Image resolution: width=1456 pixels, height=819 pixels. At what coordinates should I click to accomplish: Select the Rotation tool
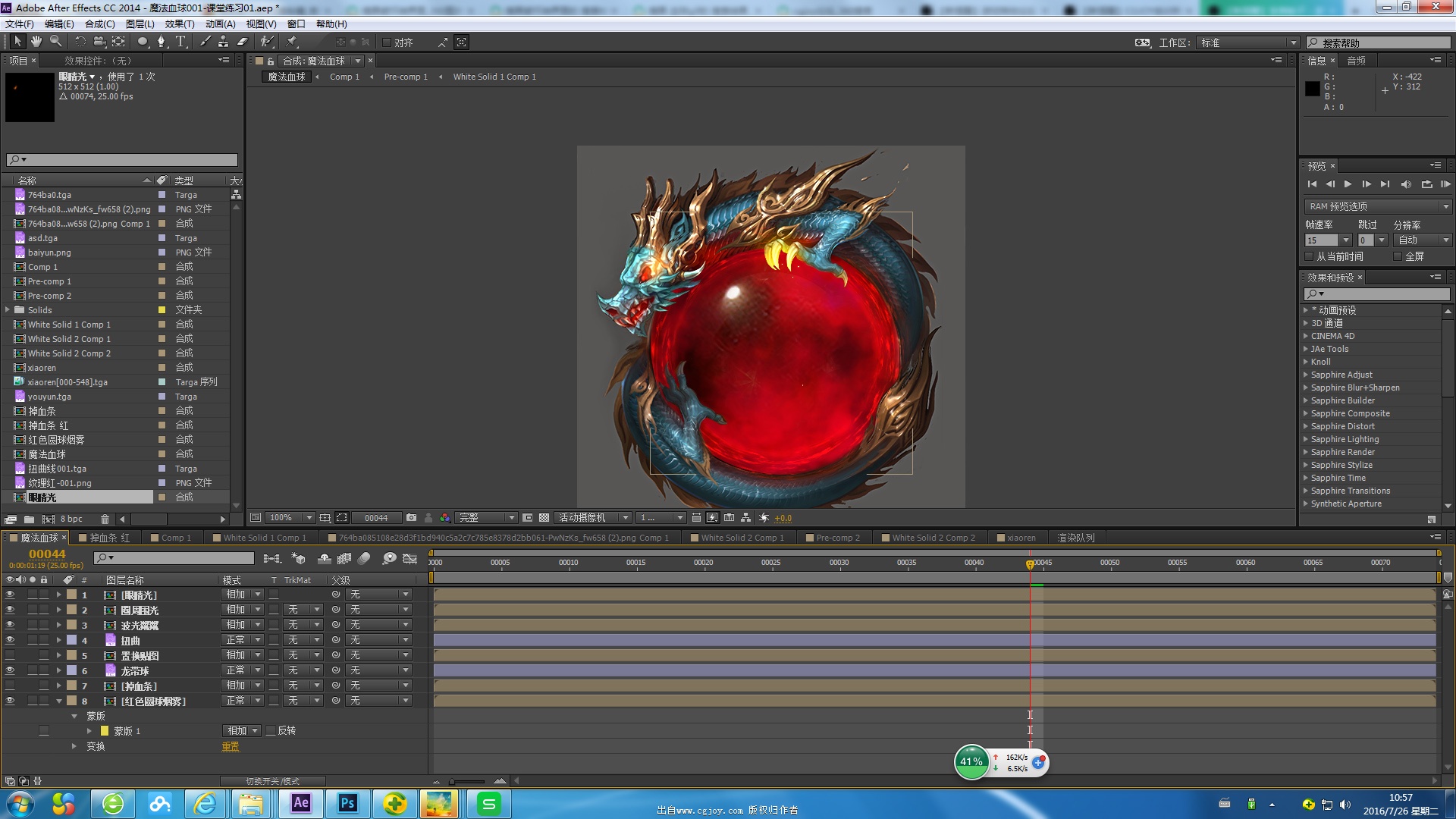[x=80, y=42]
